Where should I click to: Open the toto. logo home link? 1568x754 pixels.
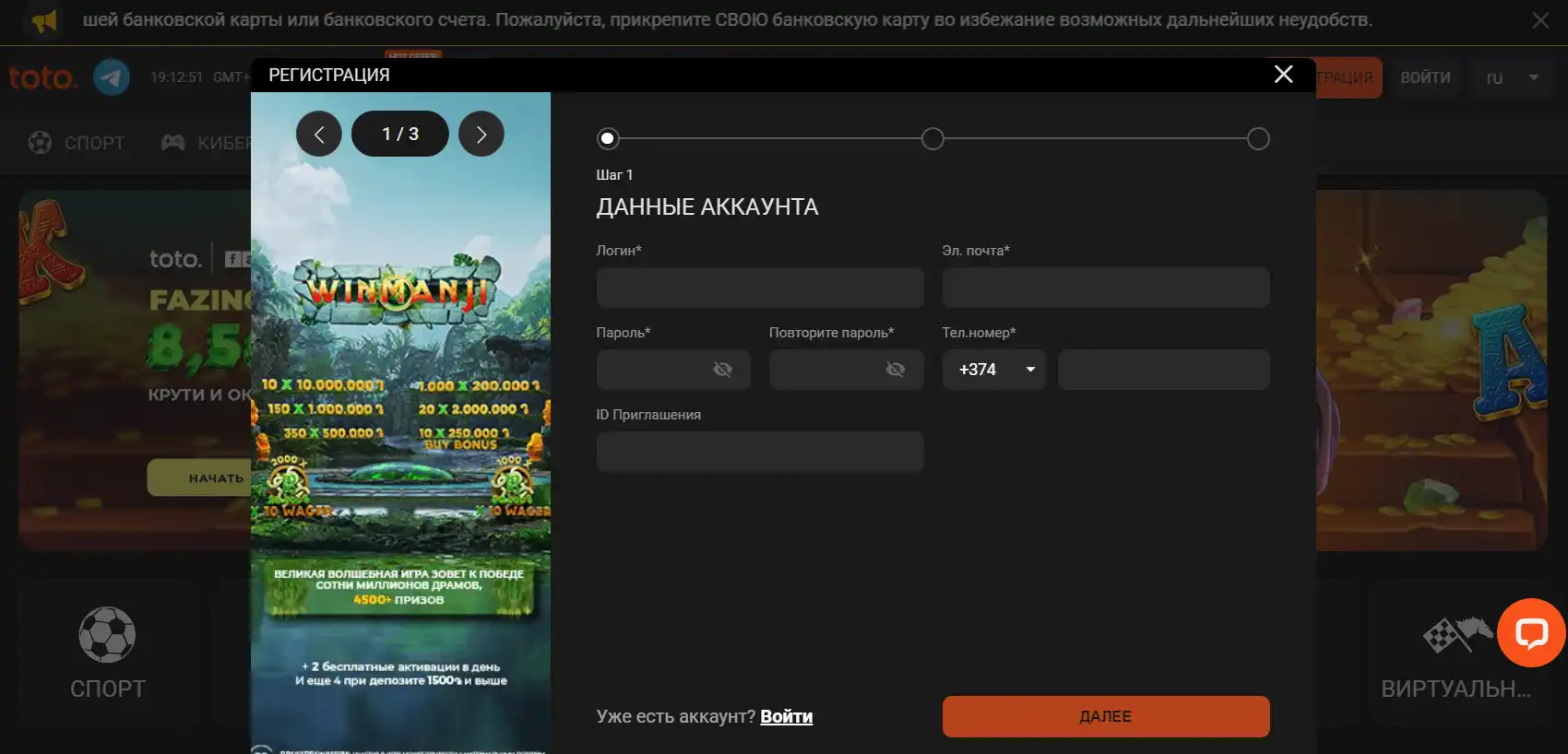pos(42,77)
